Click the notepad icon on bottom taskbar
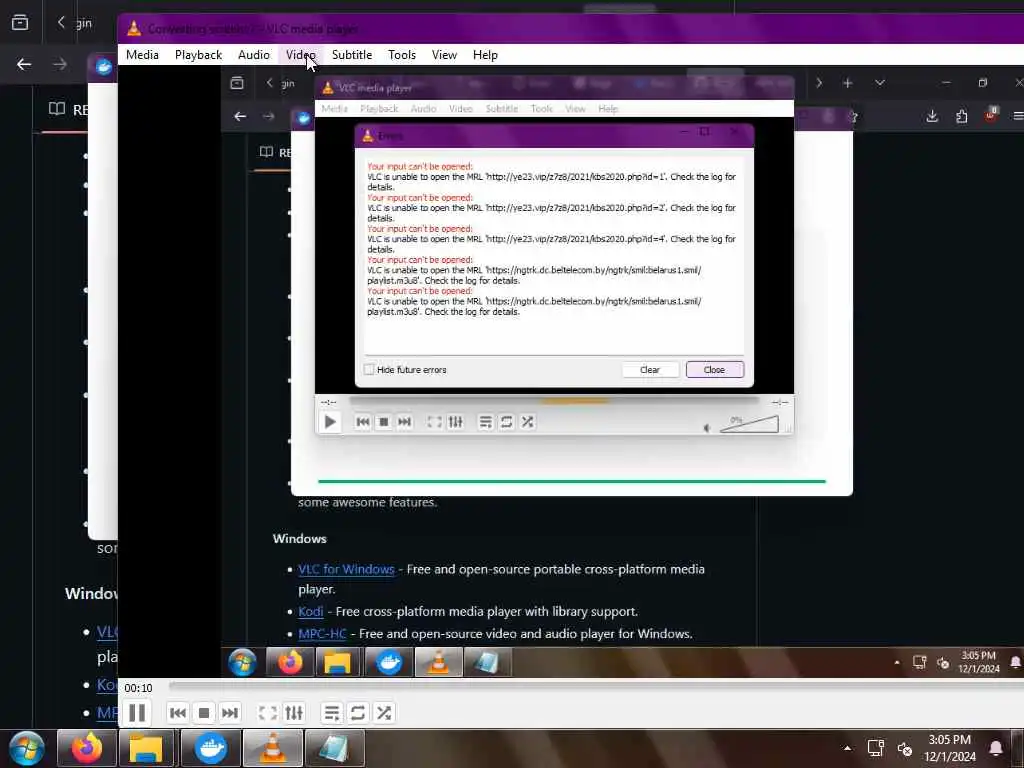1024x768 pixels. (334, 748)
